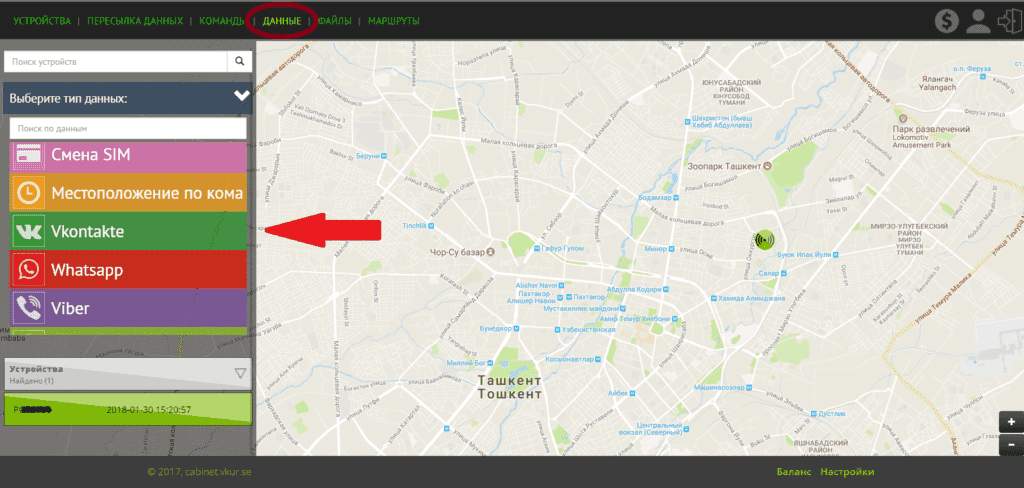Select the green device marker on map

tap(765, 240)
